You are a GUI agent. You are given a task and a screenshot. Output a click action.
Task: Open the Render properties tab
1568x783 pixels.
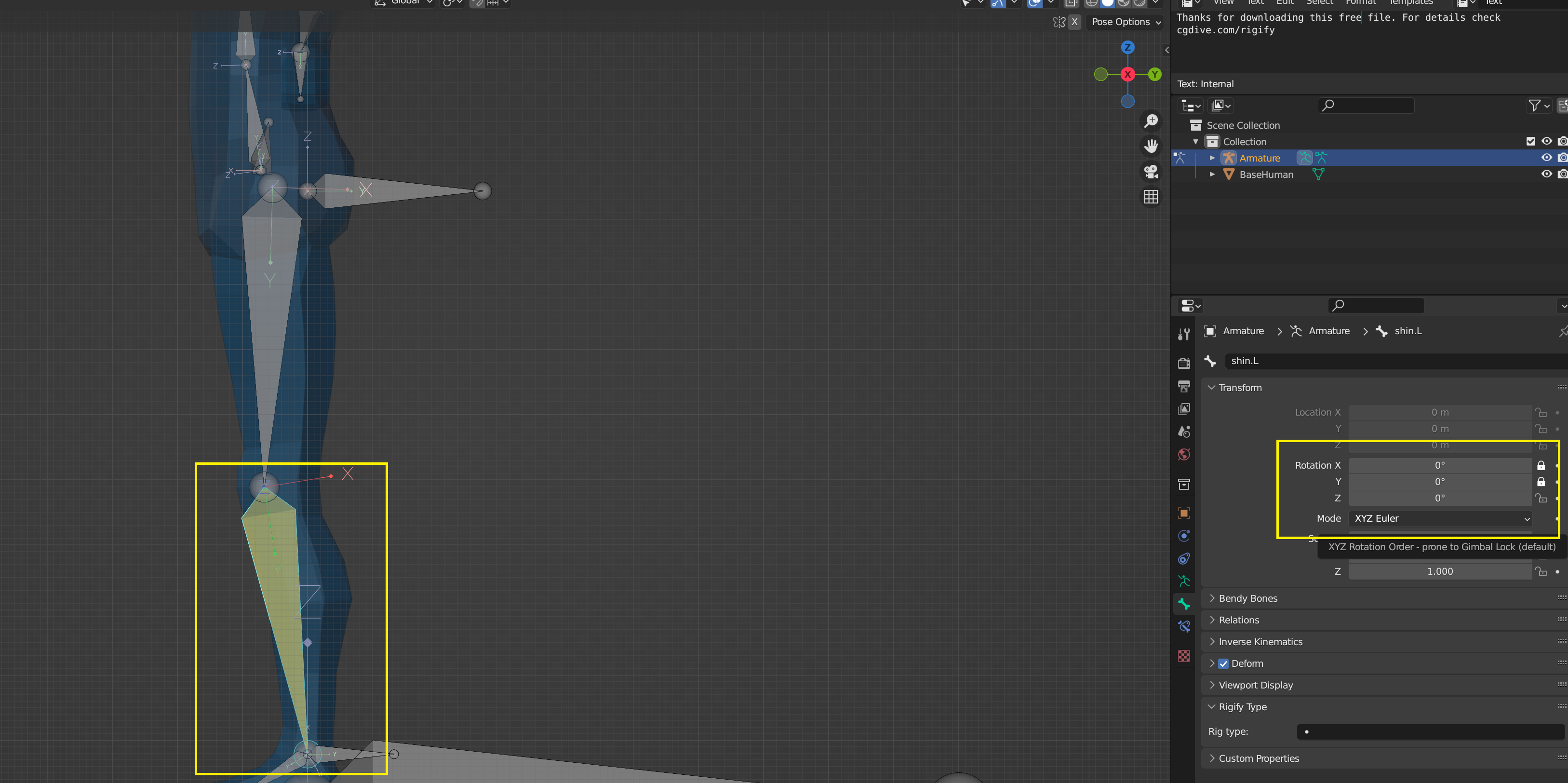(x=1183, y=363)
